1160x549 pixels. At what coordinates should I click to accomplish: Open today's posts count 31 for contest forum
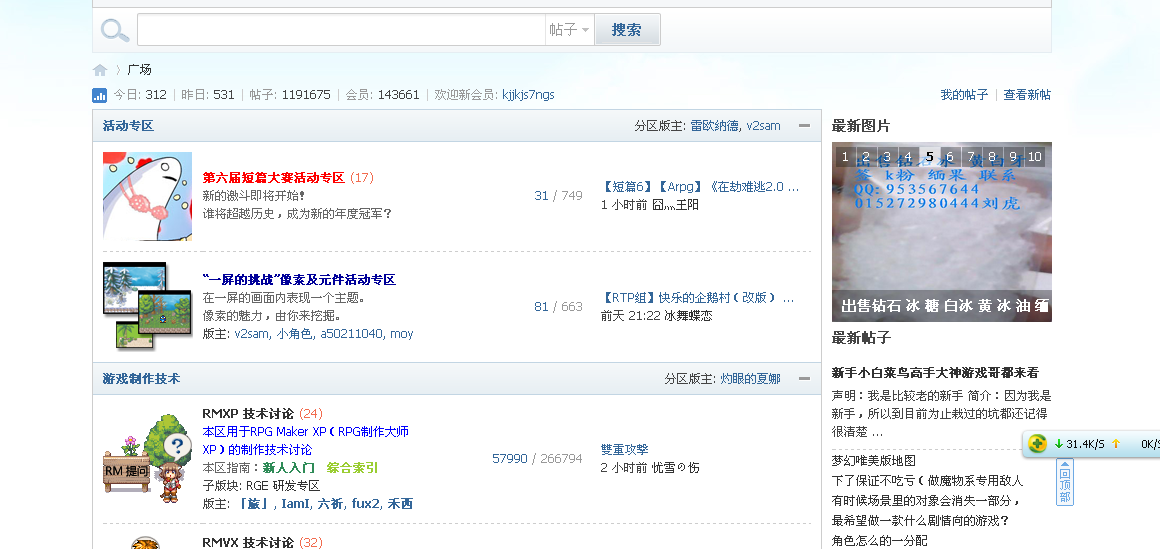[x=542, y=196]
